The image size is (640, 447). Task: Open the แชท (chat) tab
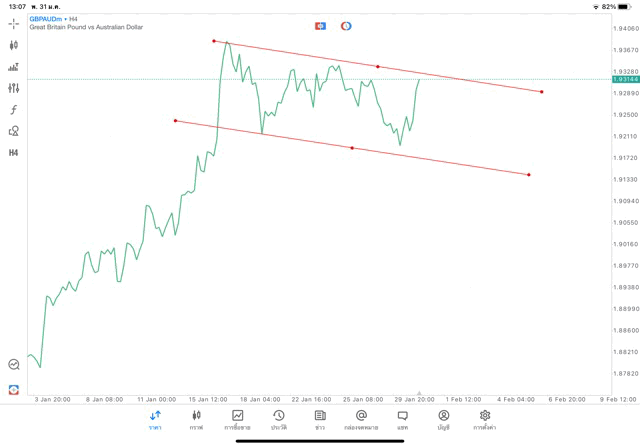[402, 420]
